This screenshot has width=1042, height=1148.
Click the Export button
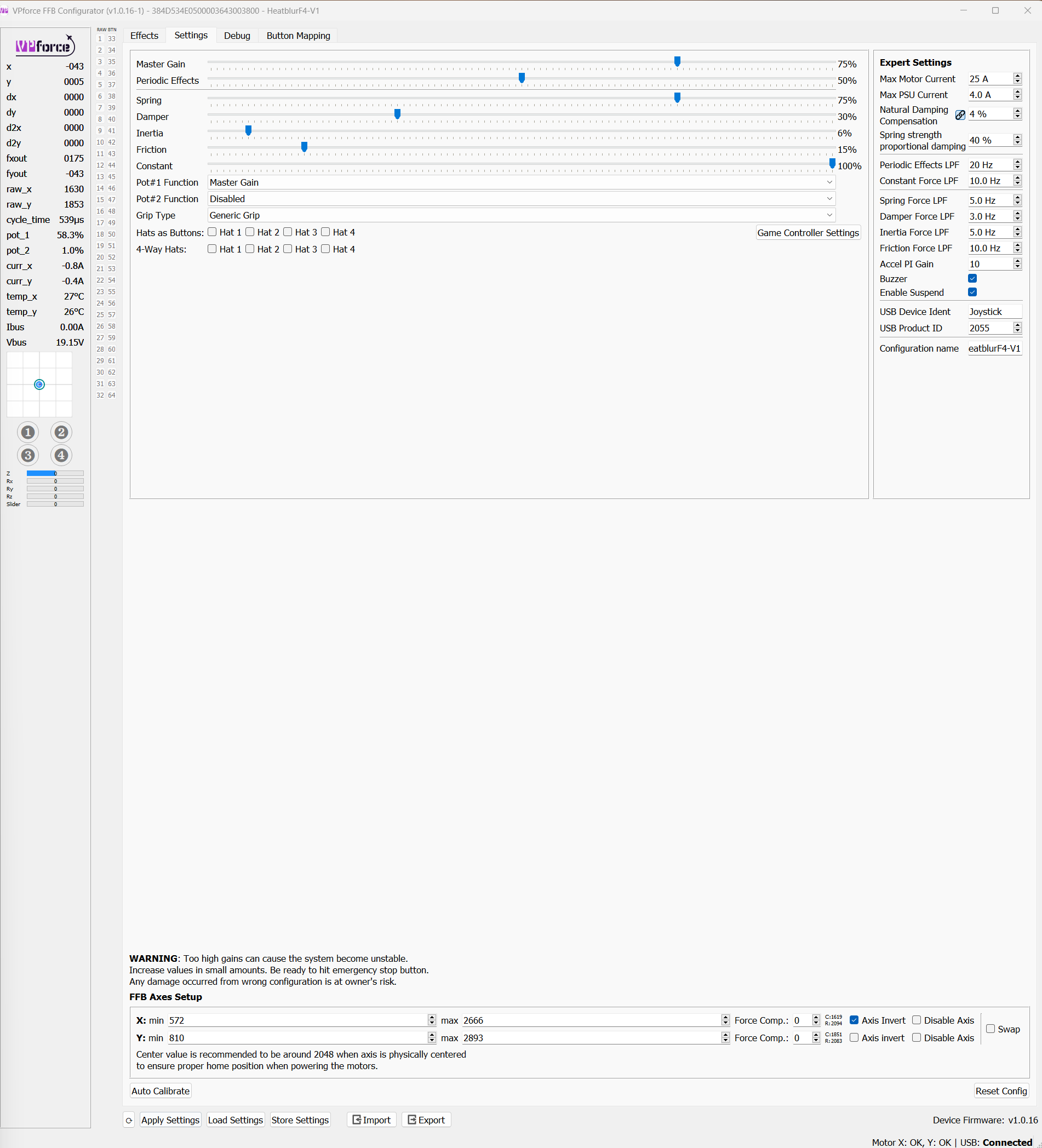pos(426,1120)
